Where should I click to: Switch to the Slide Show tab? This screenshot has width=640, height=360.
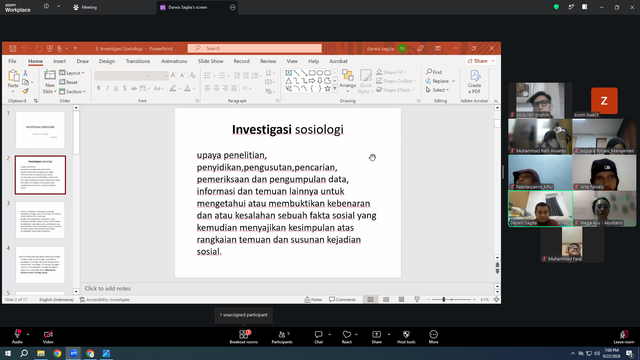point(211,61)
